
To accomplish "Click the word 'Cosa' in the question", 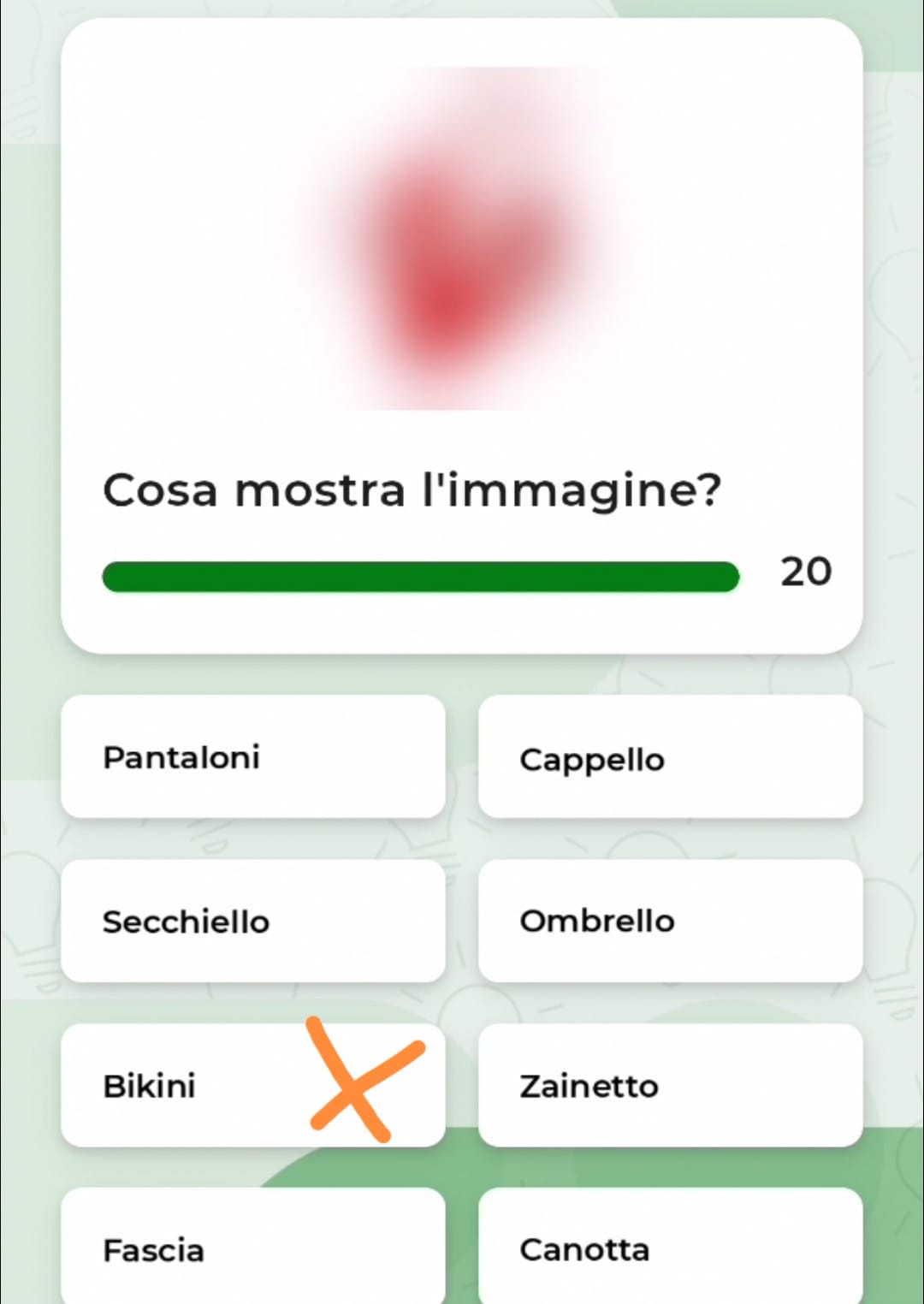I will pyautogui.click(x=160, y=491).
